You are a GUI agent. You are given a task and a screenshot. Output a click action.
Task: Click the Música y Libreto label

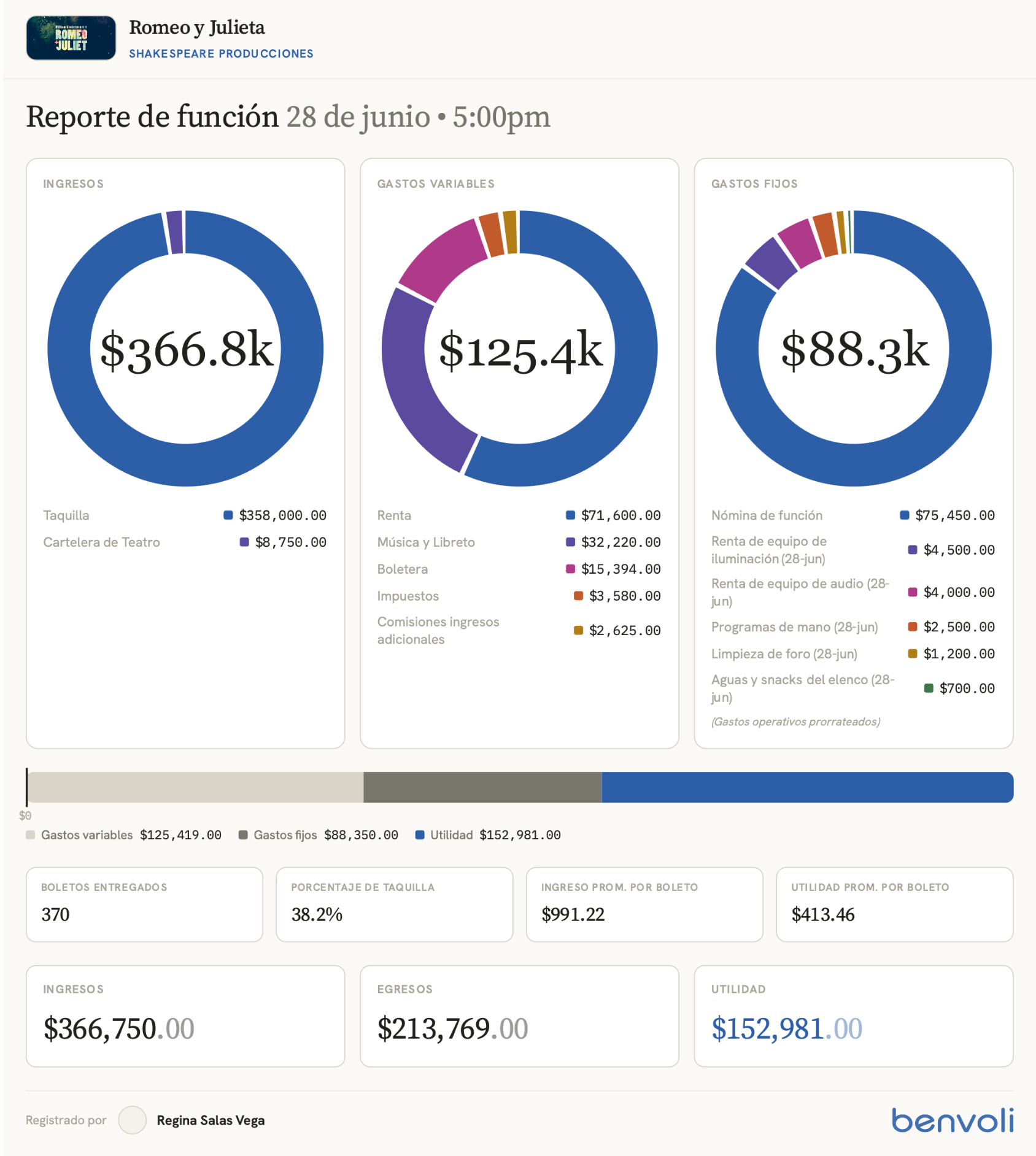[426, 542]
